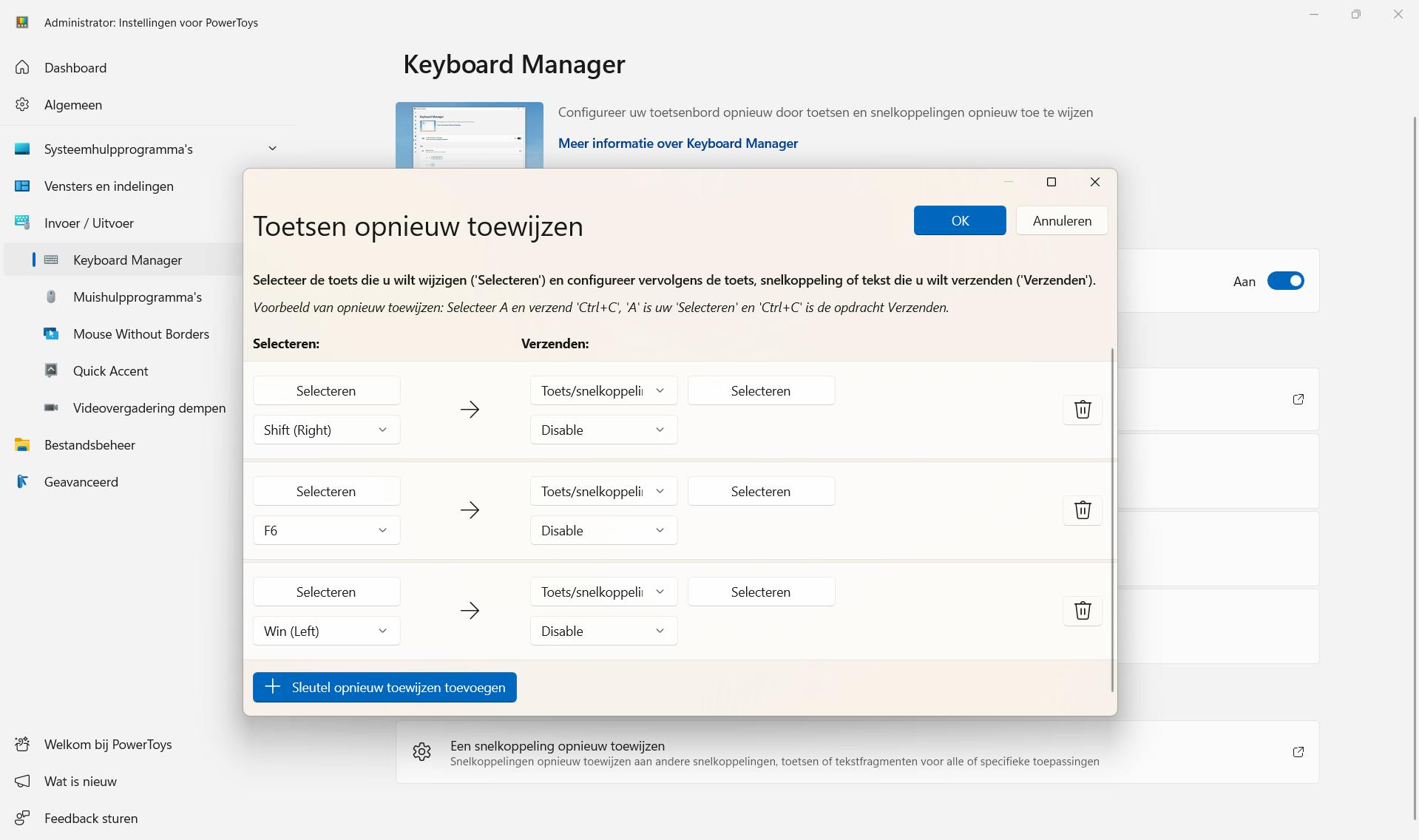Click target Selecteren button in Shift (Right) row
The height and width of the screenshot is (840, 1419).
click(x=762, y=391)
